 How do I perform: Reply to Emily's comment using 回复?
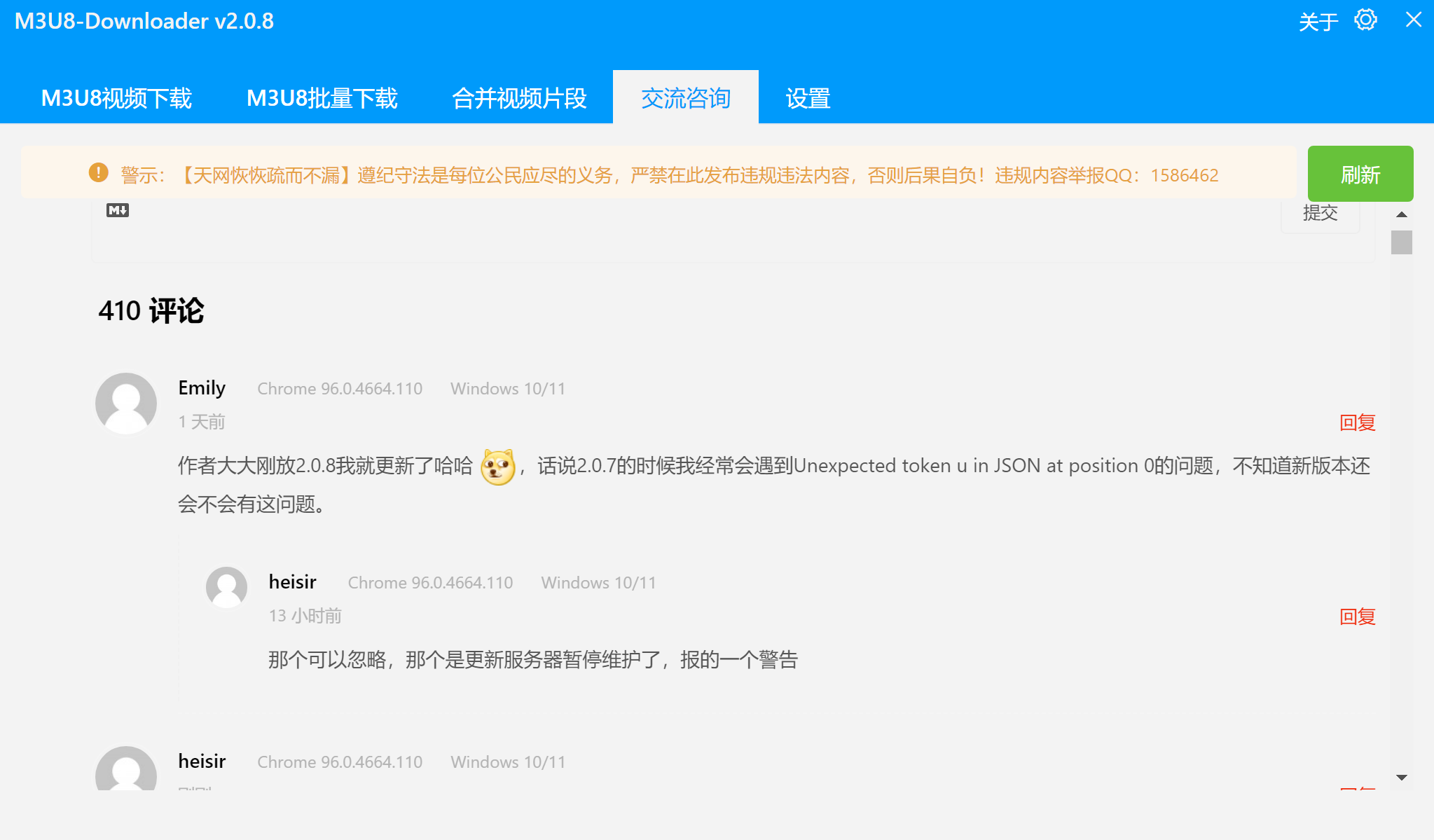1357,422
